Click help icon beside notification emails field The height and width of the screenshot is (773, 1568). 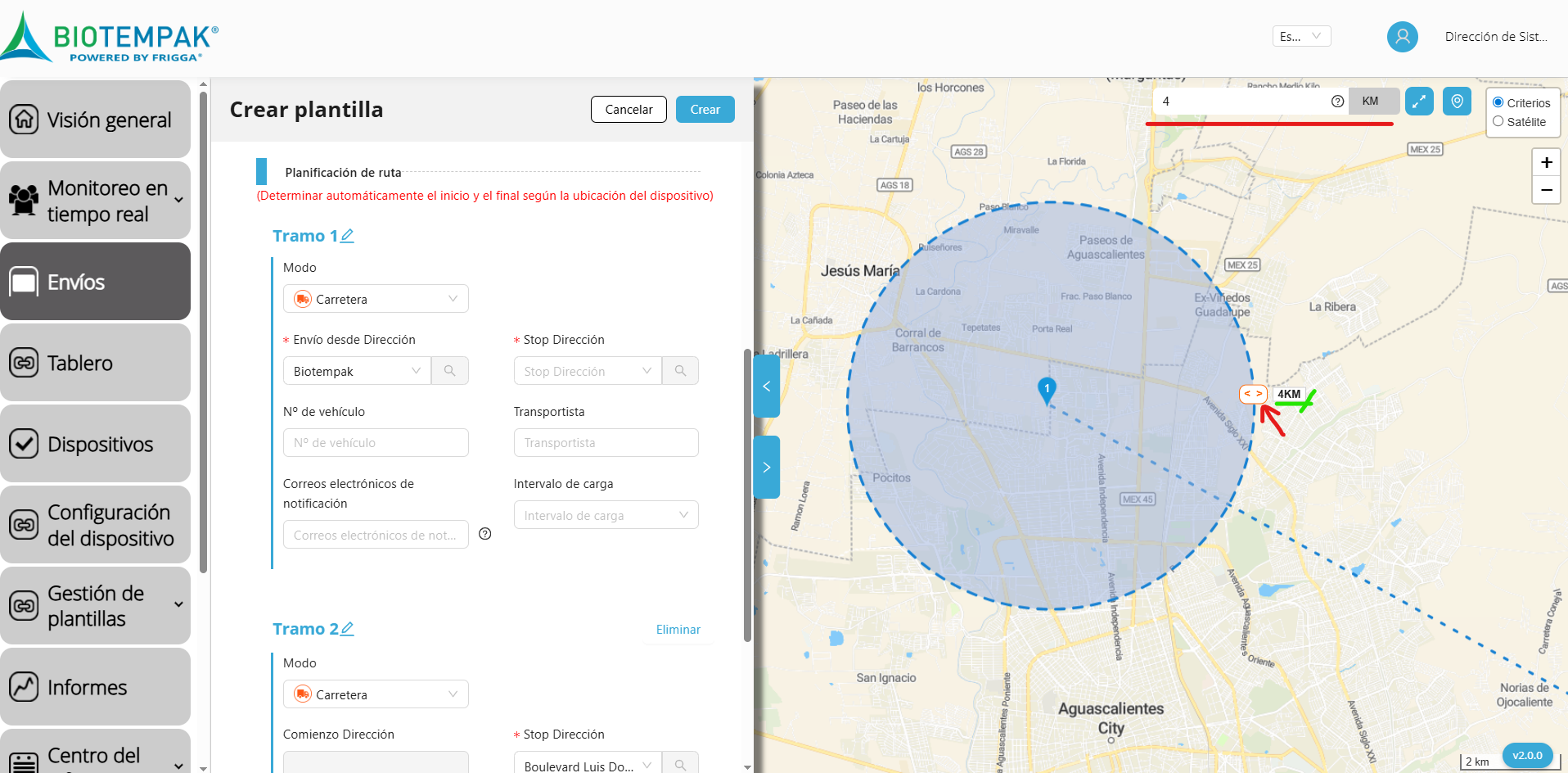(485, 534)
